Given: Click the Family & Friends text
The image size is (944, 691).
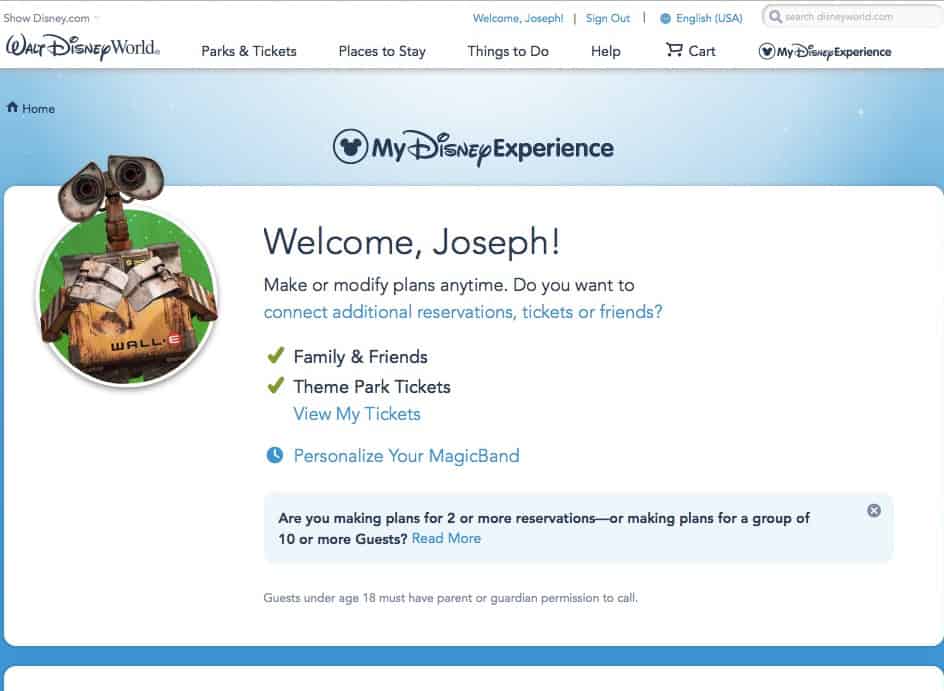Looking at the screenshot, I should (361, 356).
